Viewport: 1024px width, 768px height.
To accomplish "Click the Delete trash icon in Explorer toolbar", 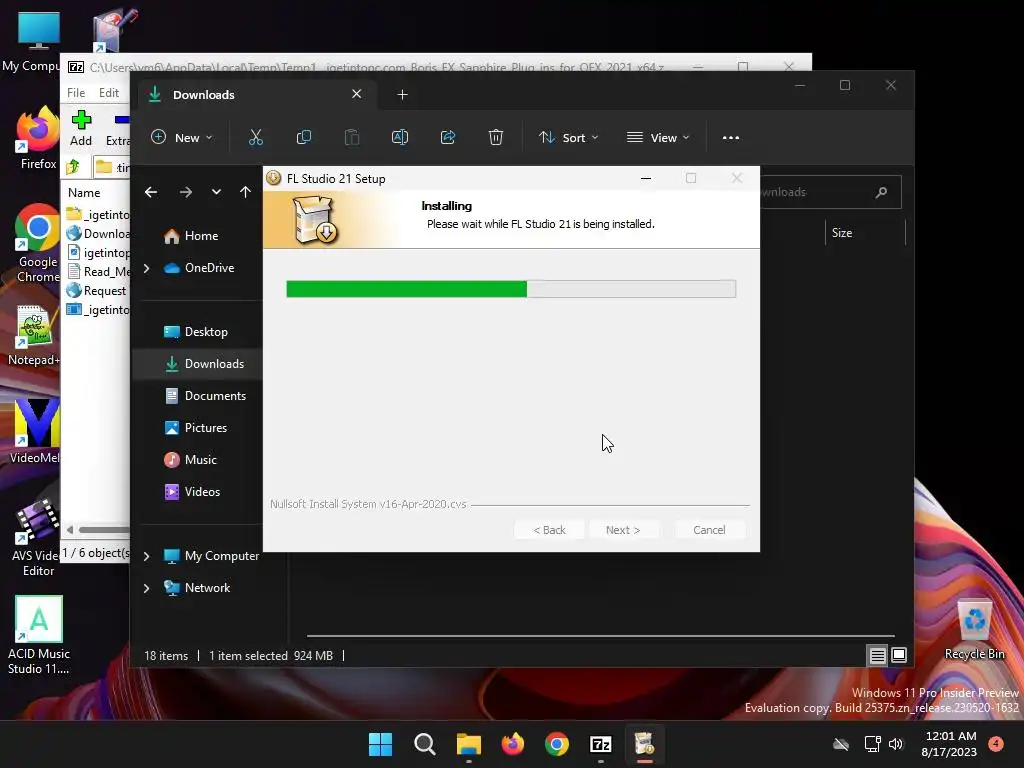I will (496, 137).
